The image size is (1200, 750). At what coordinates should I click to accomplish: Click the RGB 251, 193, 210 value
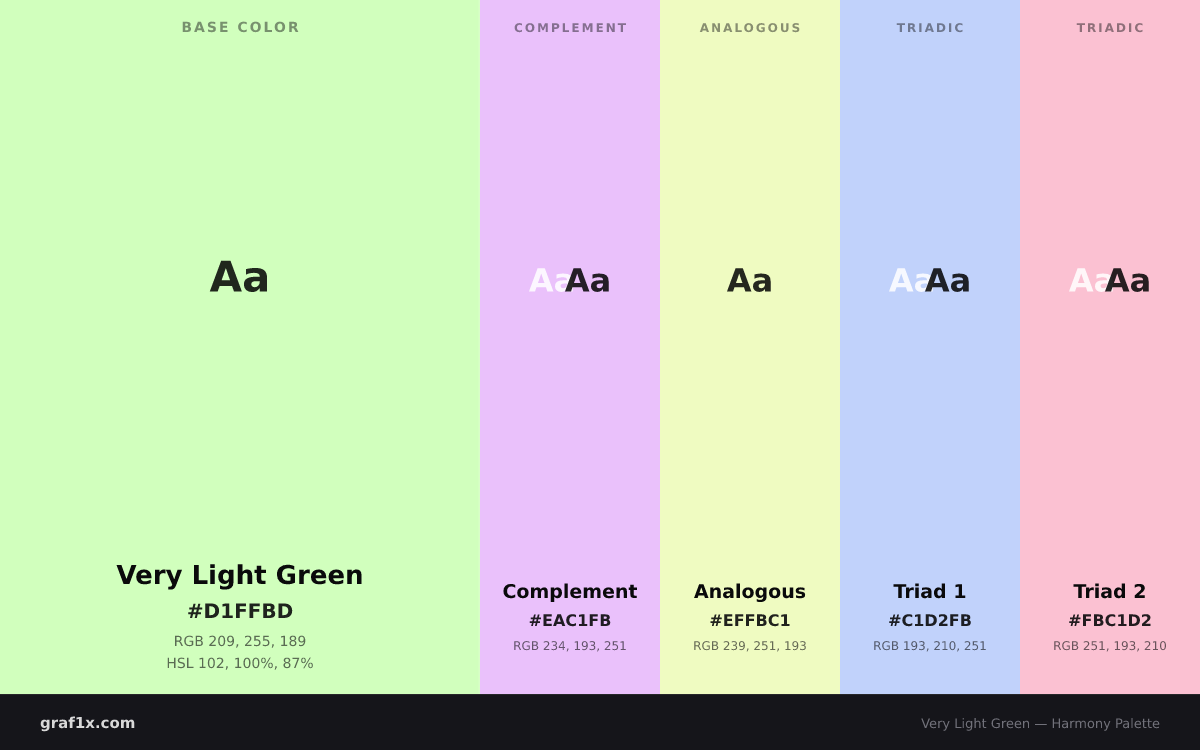[1110, 646]
